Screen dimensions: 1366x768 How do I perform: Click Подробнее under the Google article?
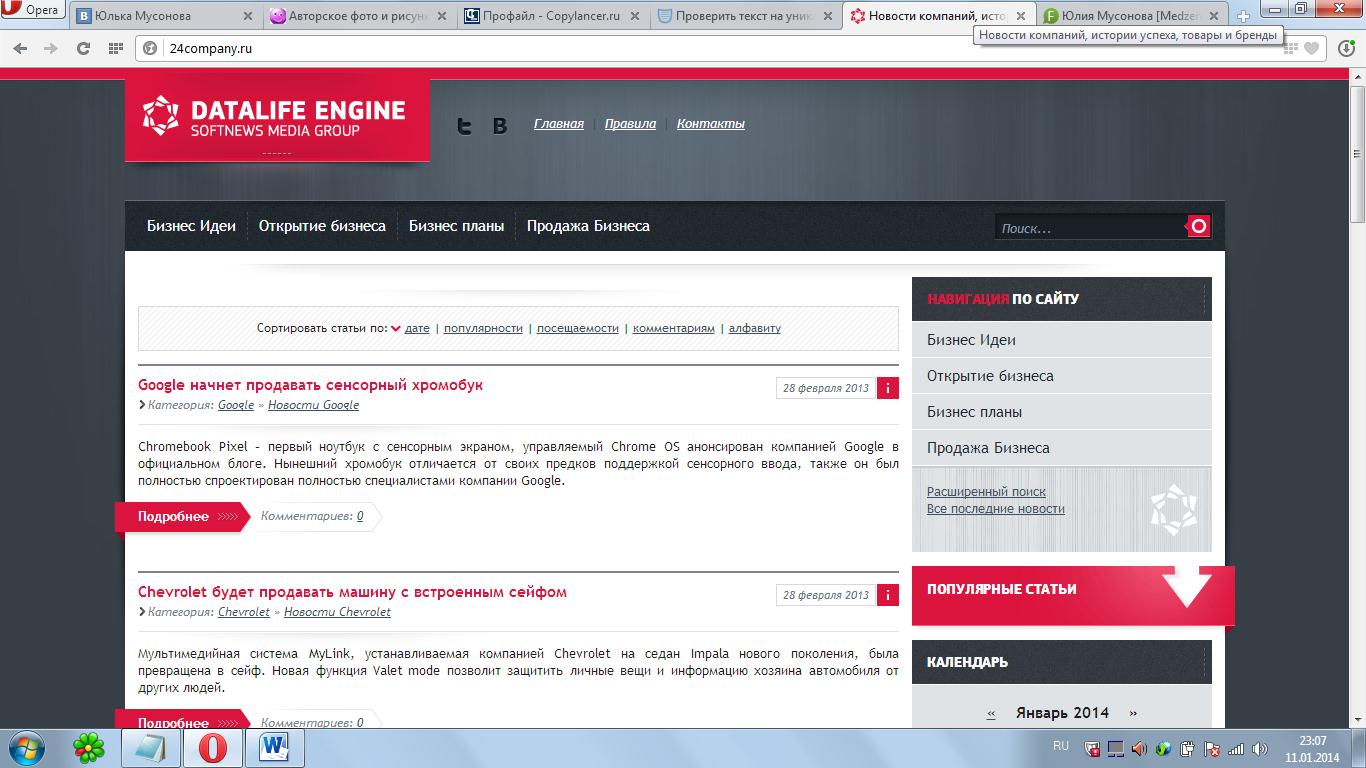point(182,517)
